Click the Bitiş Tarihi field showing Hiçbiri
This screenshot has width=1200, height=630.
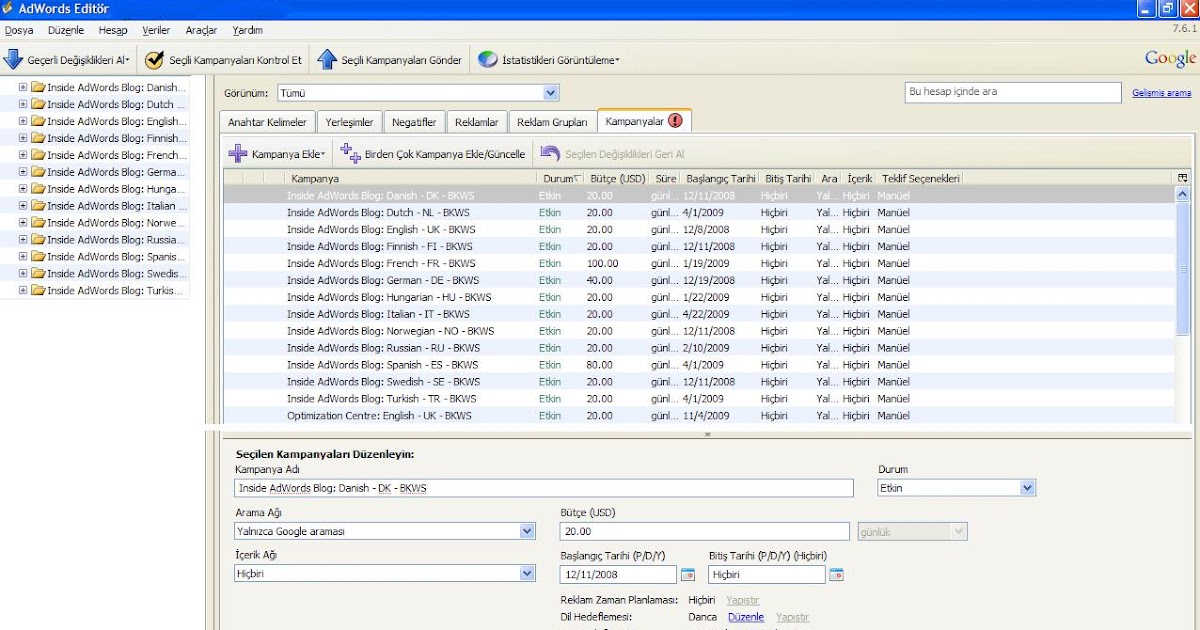(x=767, y=574)
